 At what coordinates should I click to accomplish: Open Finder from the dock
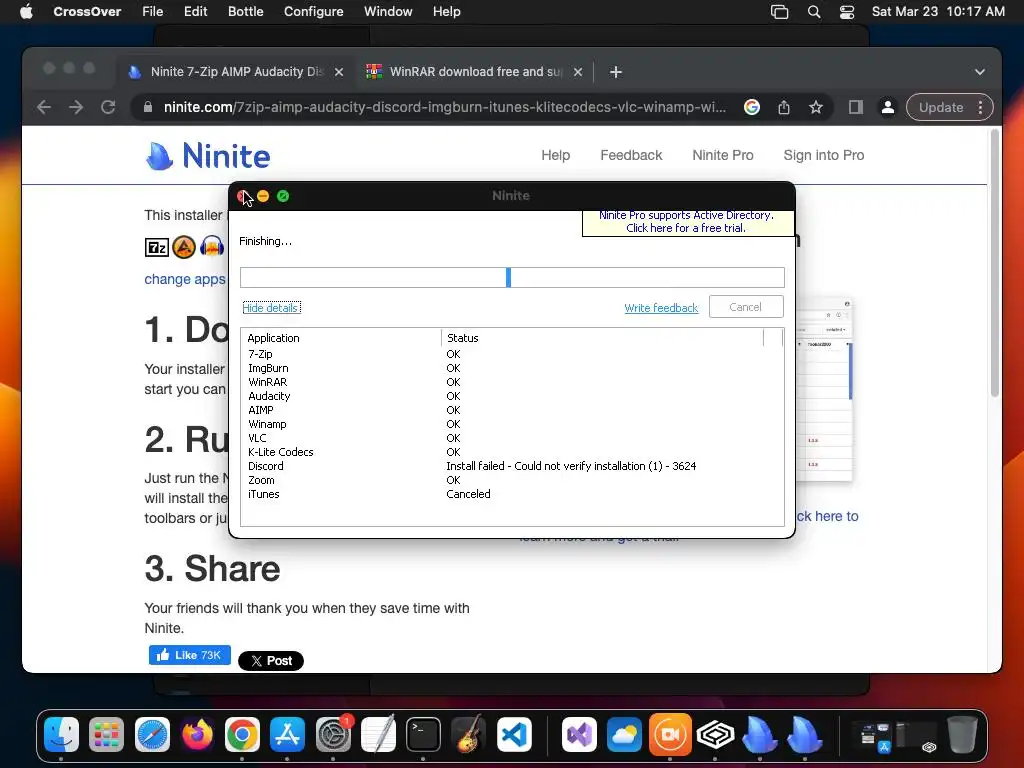click(x=61, y=734)
